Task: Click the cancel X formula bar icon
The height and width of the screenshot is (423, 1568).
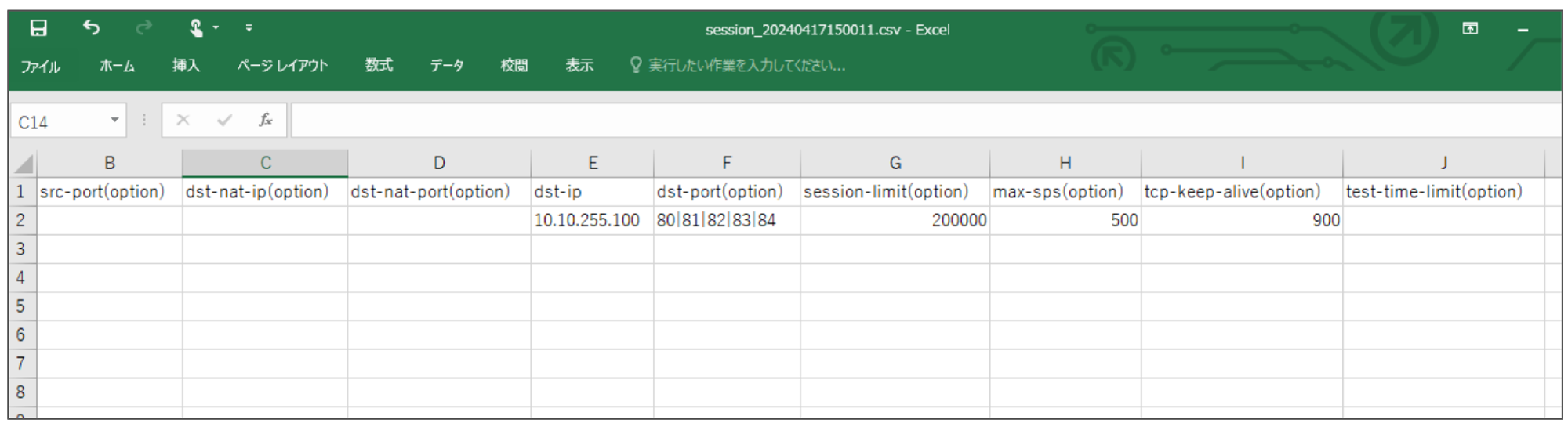Action: coord(183,120)
